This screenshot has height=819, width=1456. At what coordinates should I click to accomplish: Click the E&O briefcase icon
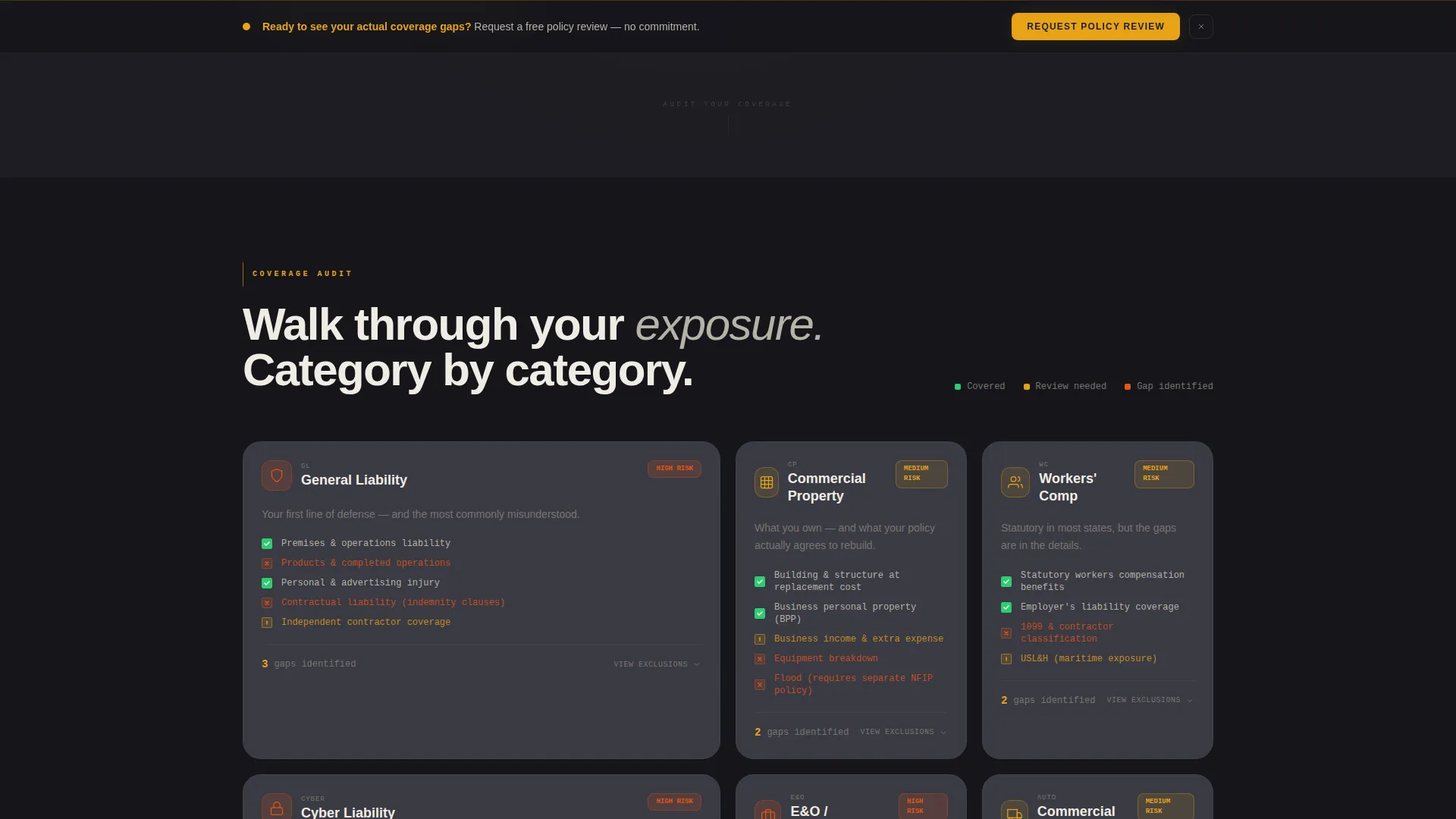[768, 810]
